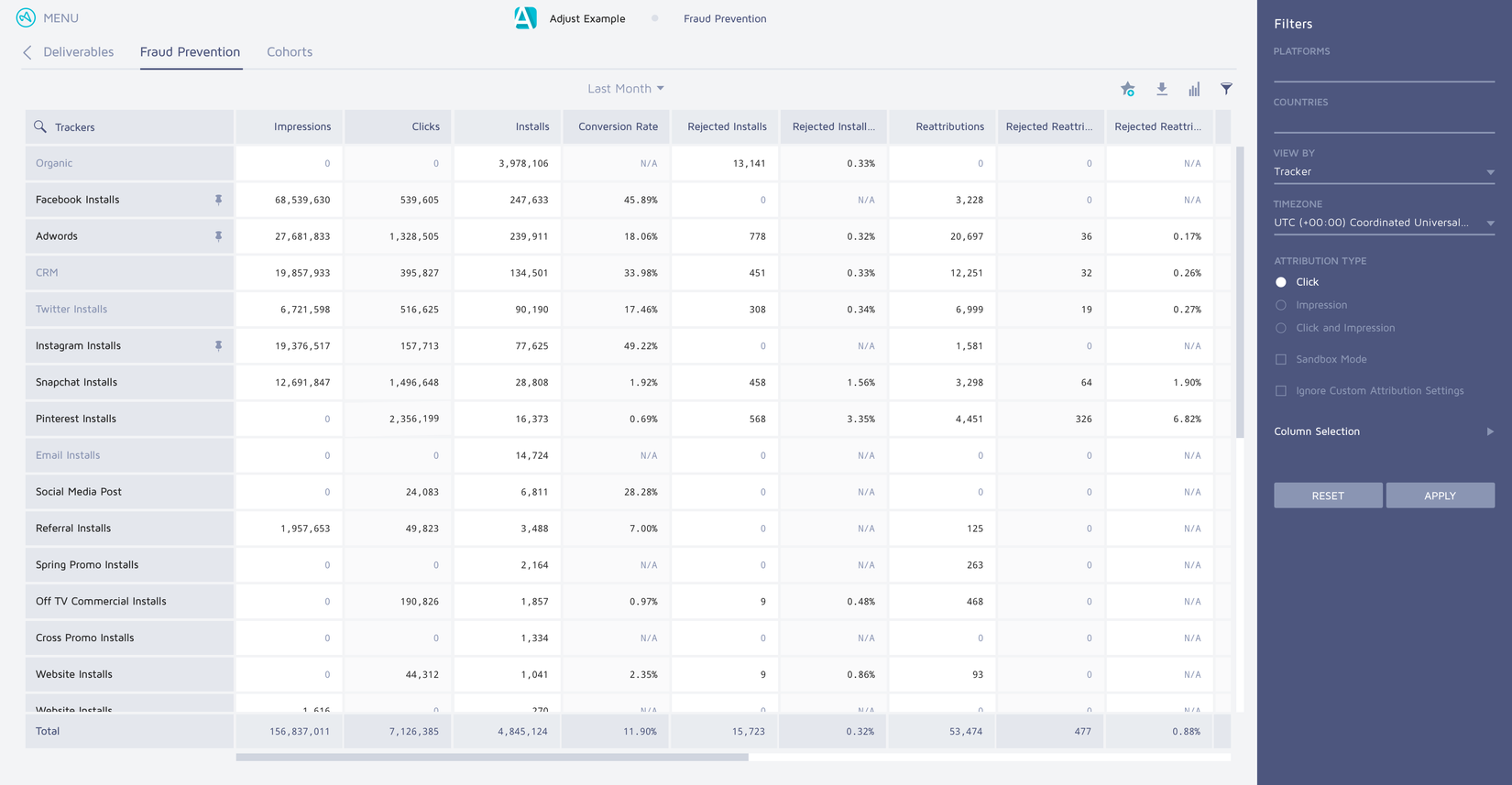Click the Adjust menu logo icon
The width and height of the screenshot is (1512, 785).
[x=26, y=17]
